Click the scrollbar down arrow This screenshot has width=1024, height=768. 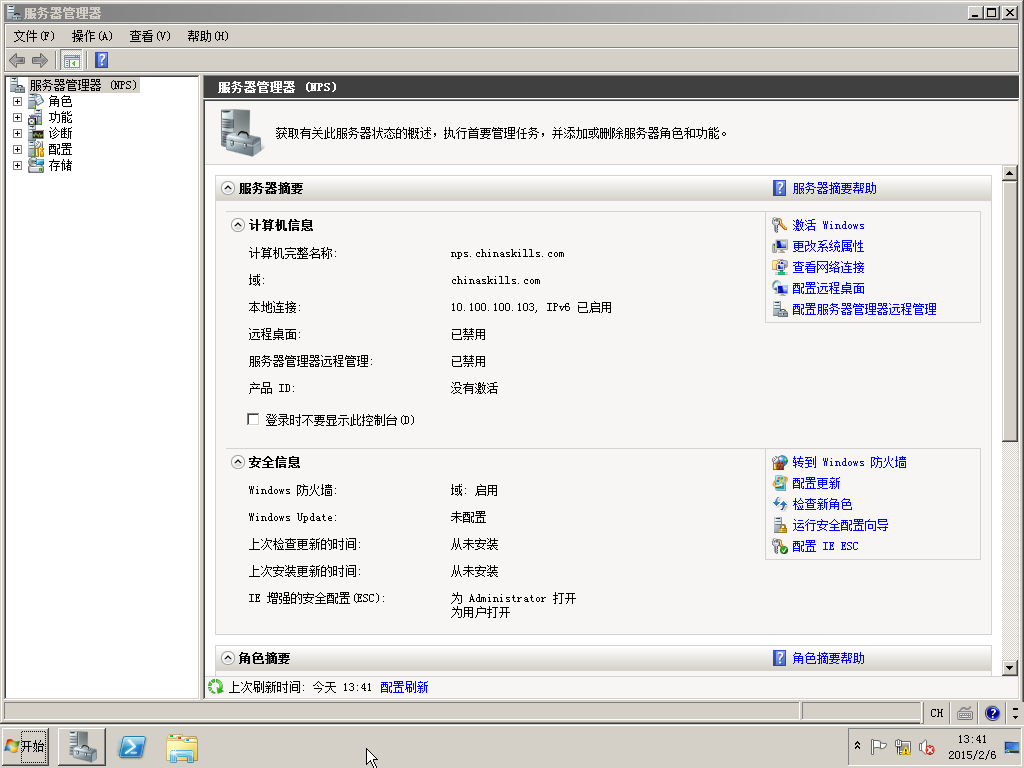[x=1010, y=667]
